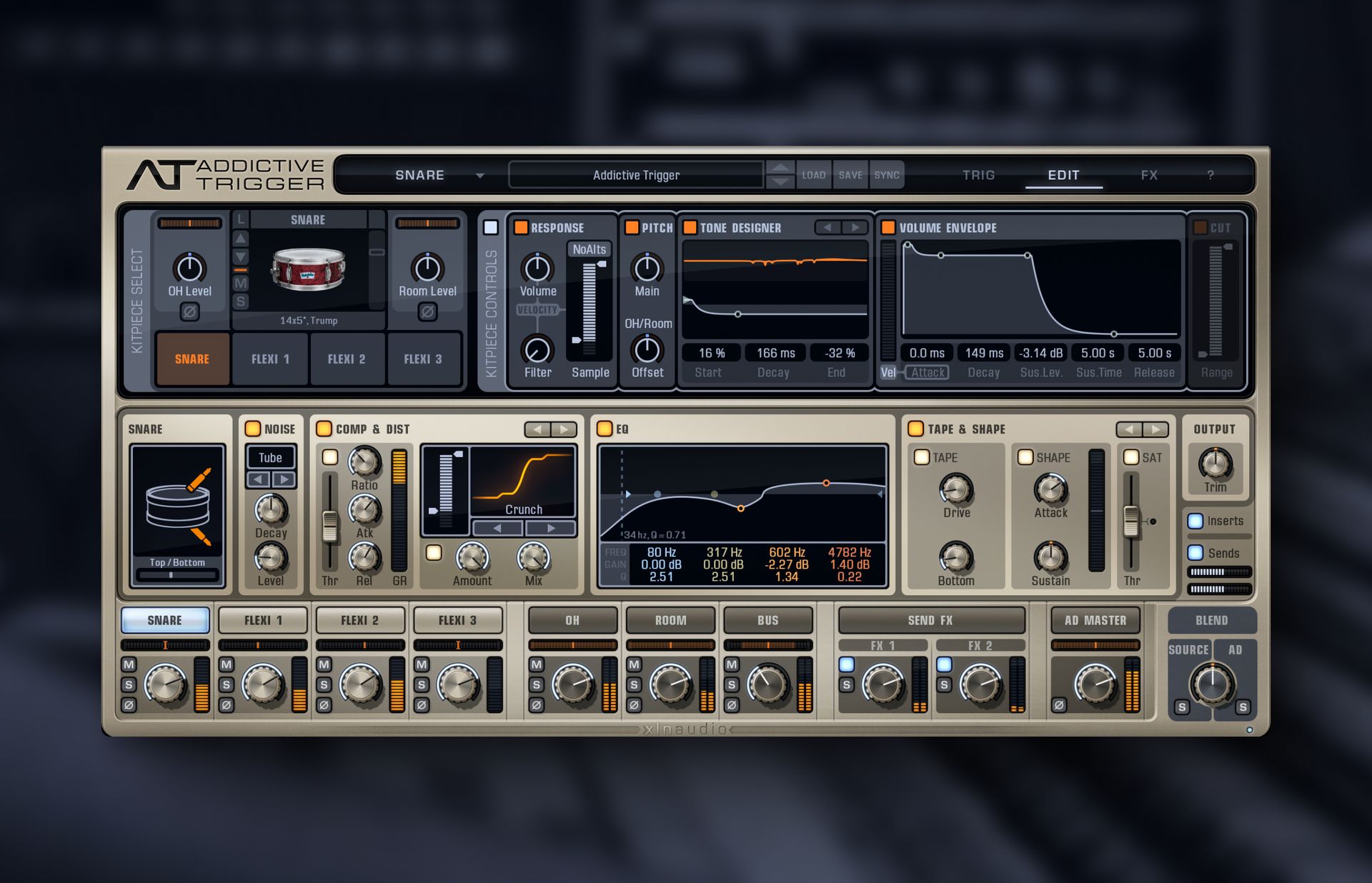Enable the SAT checkbox

click(x=1131, y=457)
